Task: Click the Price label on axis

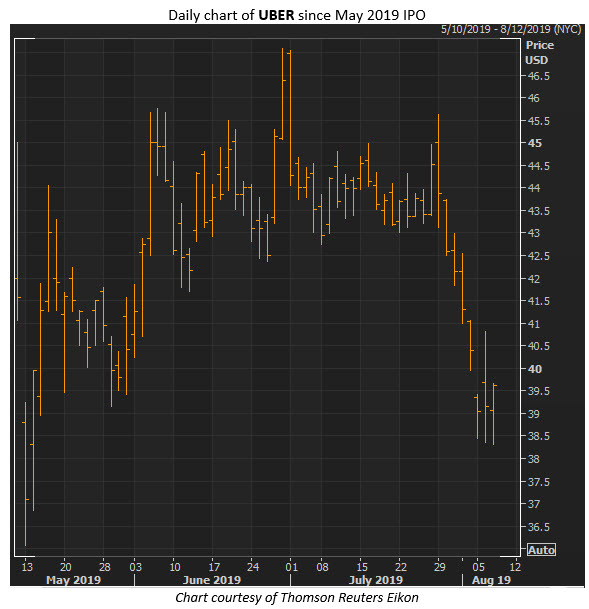Action: coord(540,45)
